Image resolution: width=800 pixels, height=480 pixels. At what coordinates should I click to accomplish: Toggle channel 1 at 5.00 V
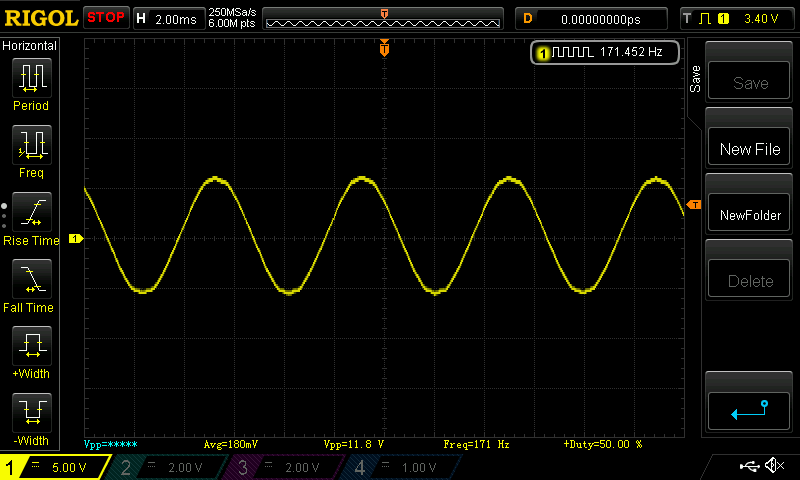click(55, 467)
